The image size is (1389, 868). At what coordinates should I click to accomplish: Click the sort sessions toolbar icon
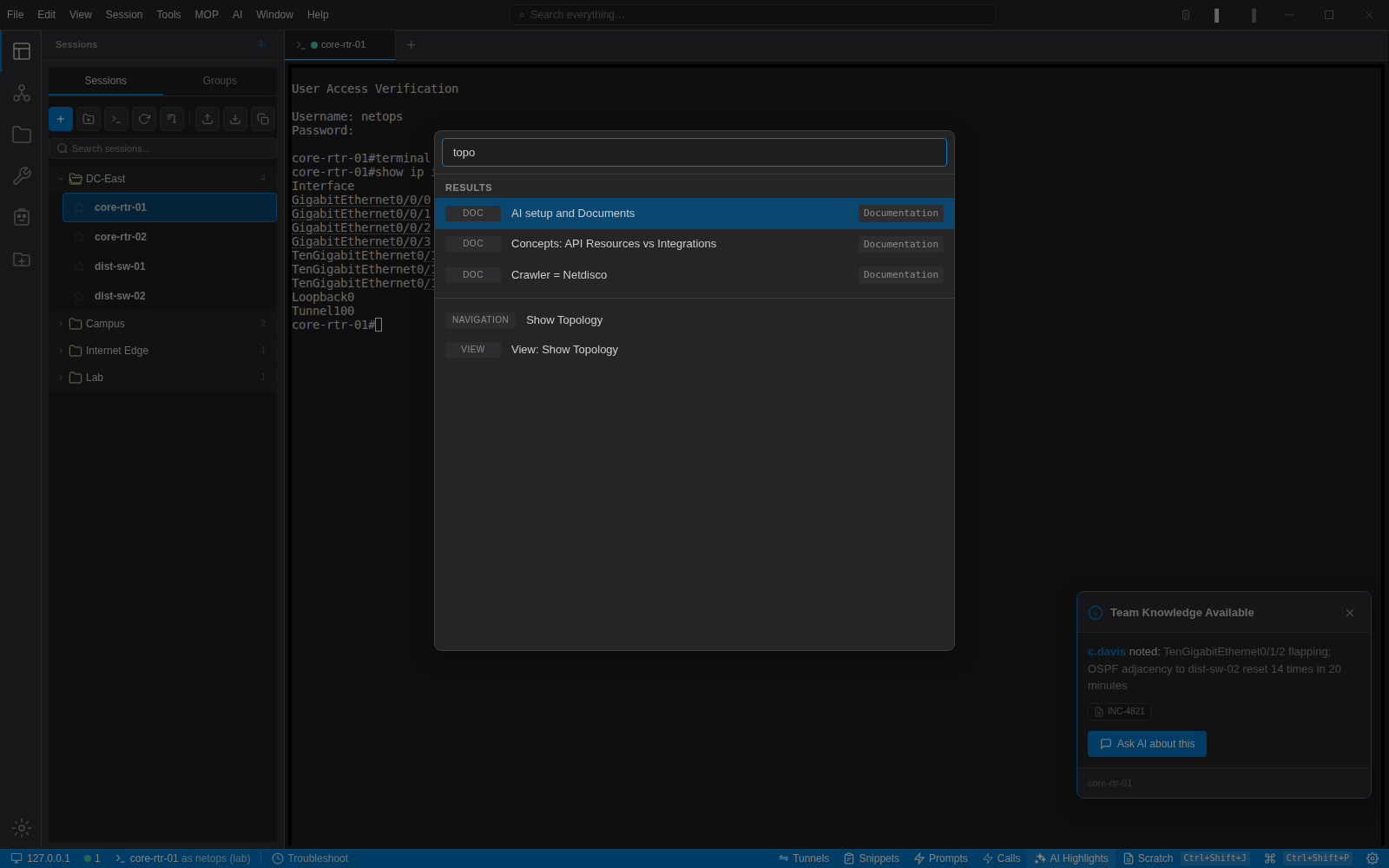point(172,119)
